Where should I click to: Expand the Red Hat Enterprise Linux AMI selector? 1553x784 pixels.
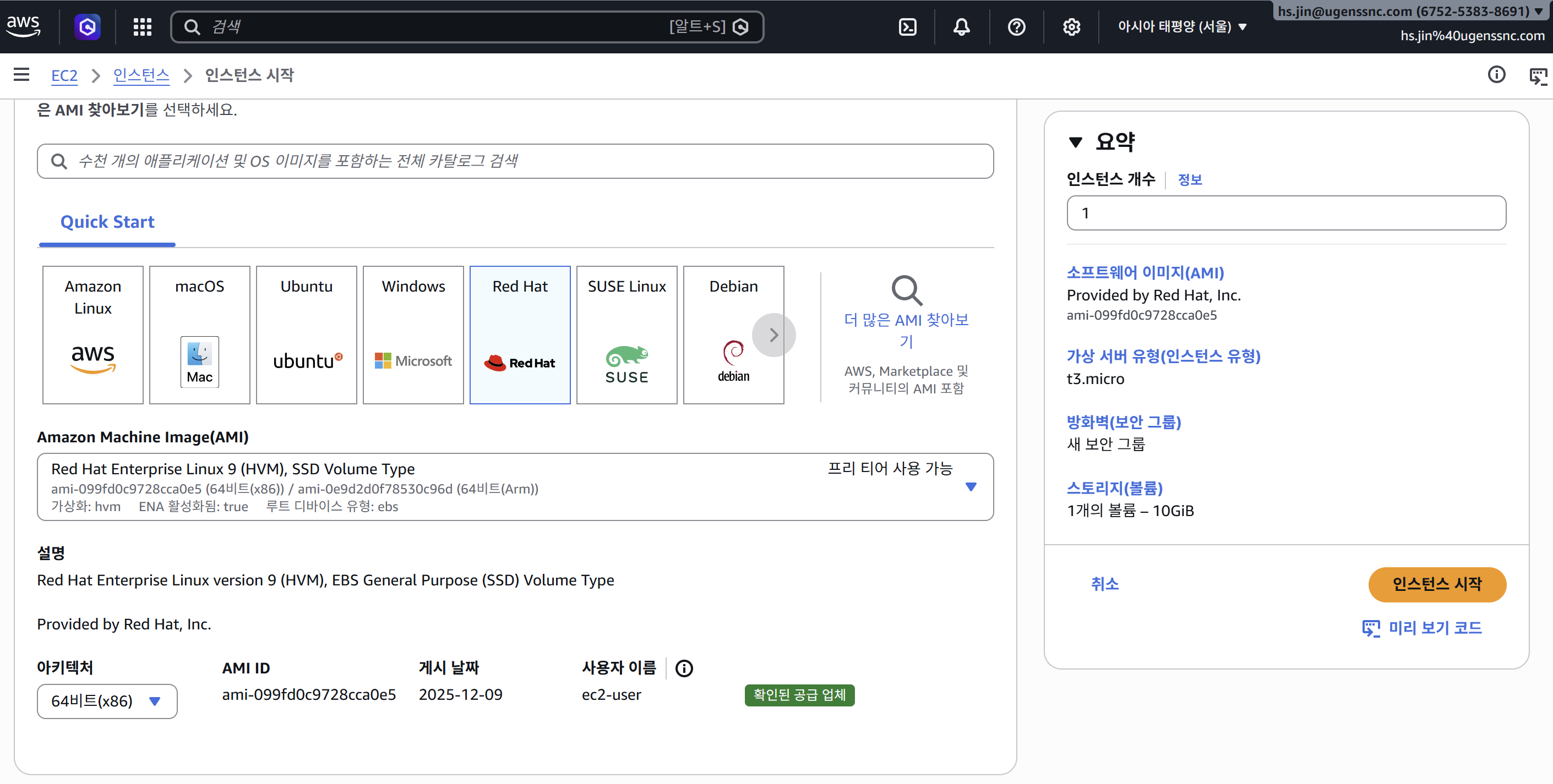tap(971, 487)
